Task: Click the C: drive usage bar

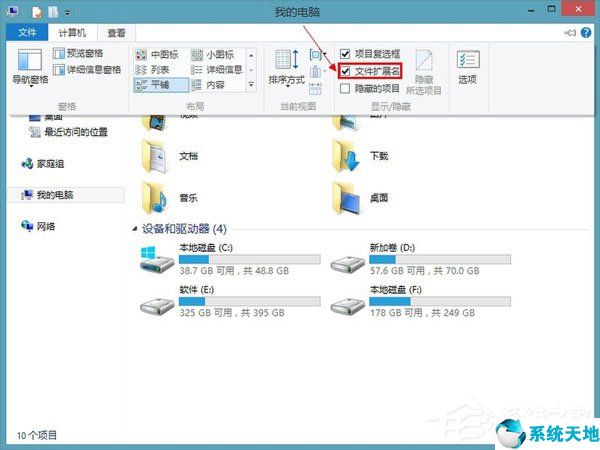Action: pos(249,259)
